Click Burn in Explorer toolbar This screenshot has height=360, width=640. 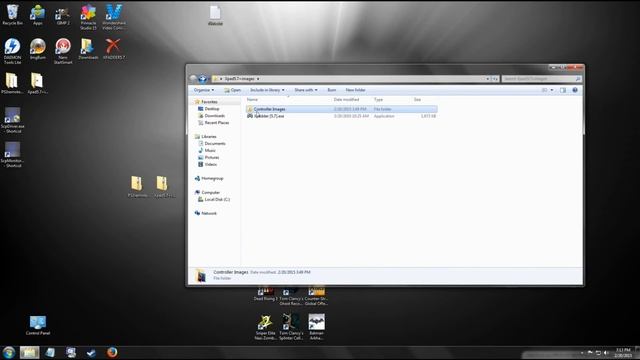331,90
